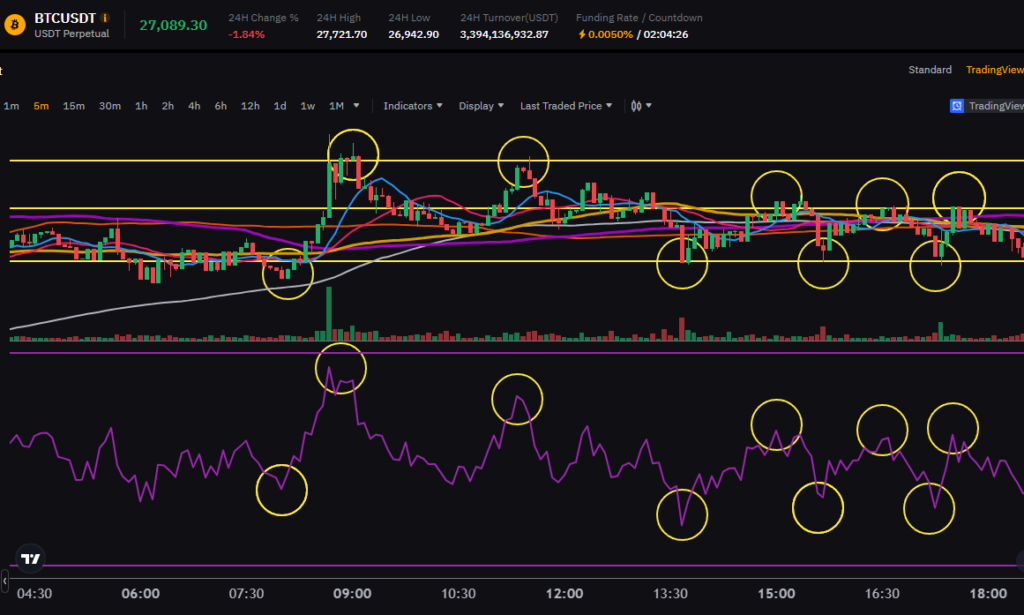Switch to TradingView chart view
The height and width of the screenshot is (615, 1024).
point(995,70)
